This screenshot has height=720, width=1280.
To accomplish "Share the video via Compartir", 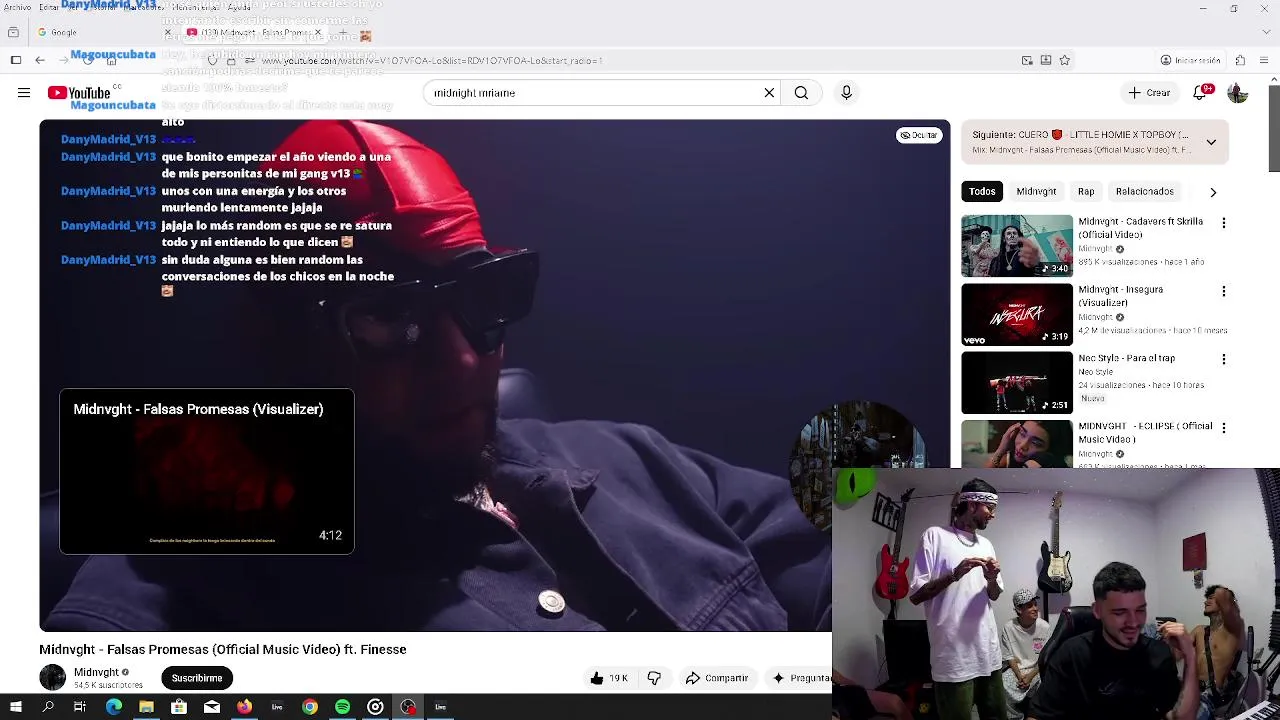I will [x=716, y=678].
